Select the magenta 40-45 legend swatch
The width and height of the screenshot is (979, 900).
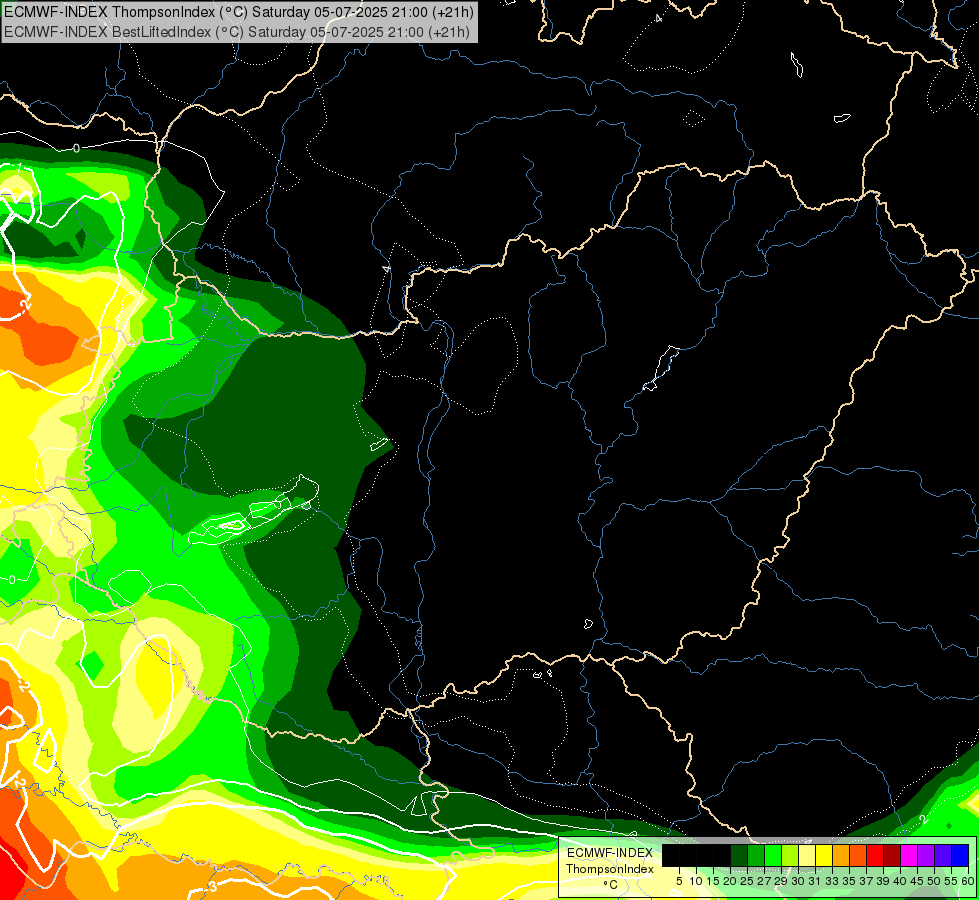pos(909,855)
